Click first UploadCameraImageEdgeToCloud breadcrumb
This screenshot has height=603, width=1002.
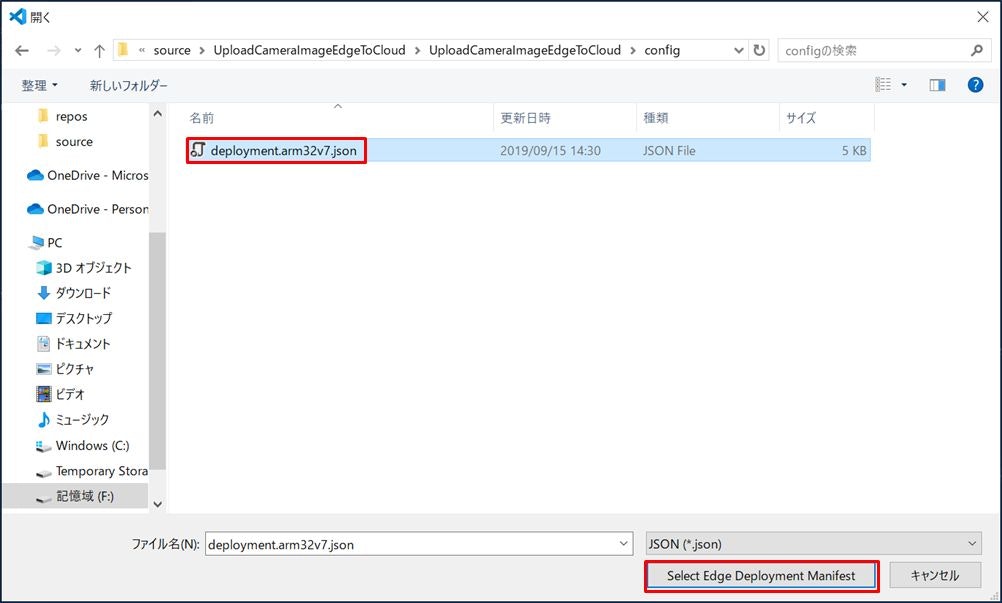(309, 50)
